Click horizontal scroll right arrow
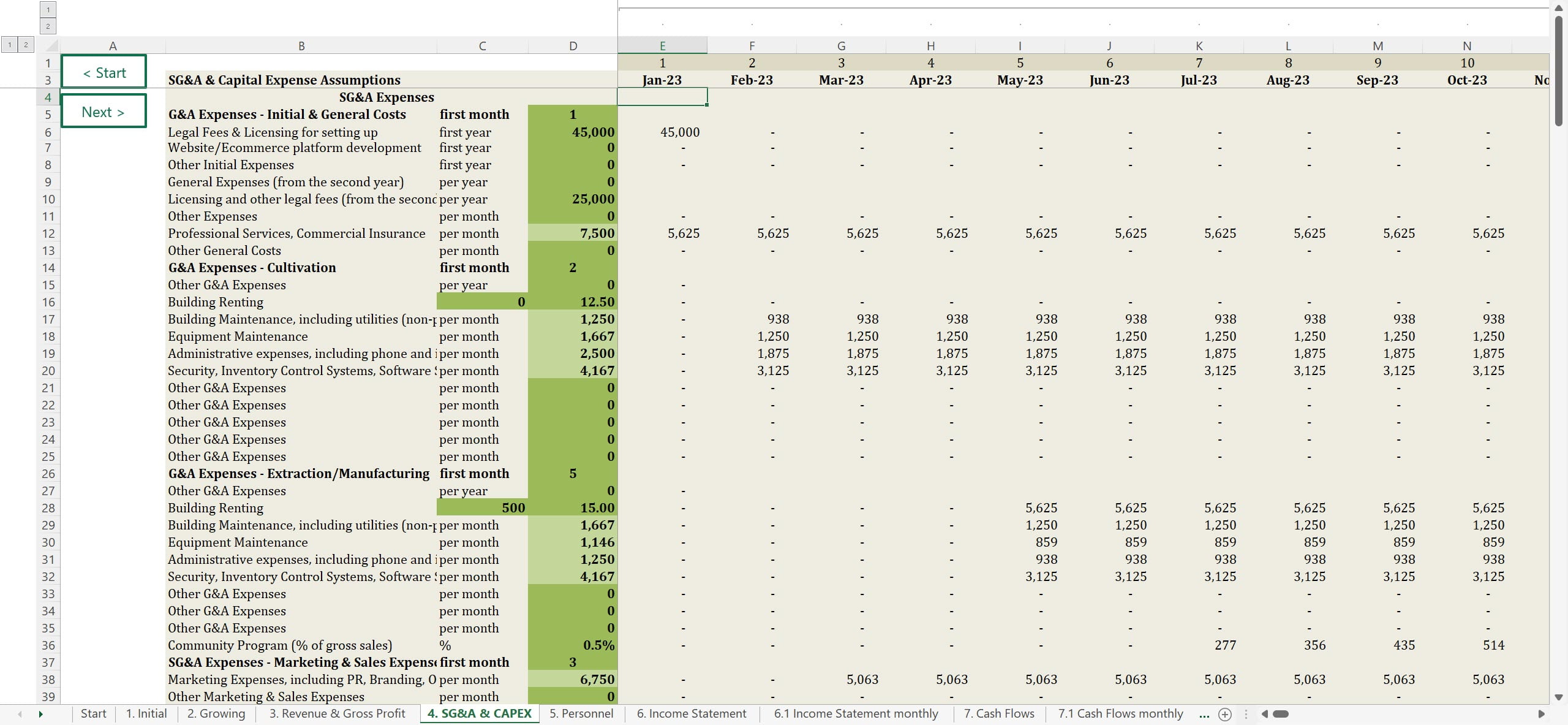This screenshot has width=1568, height=725. (x=1541, y=714)
